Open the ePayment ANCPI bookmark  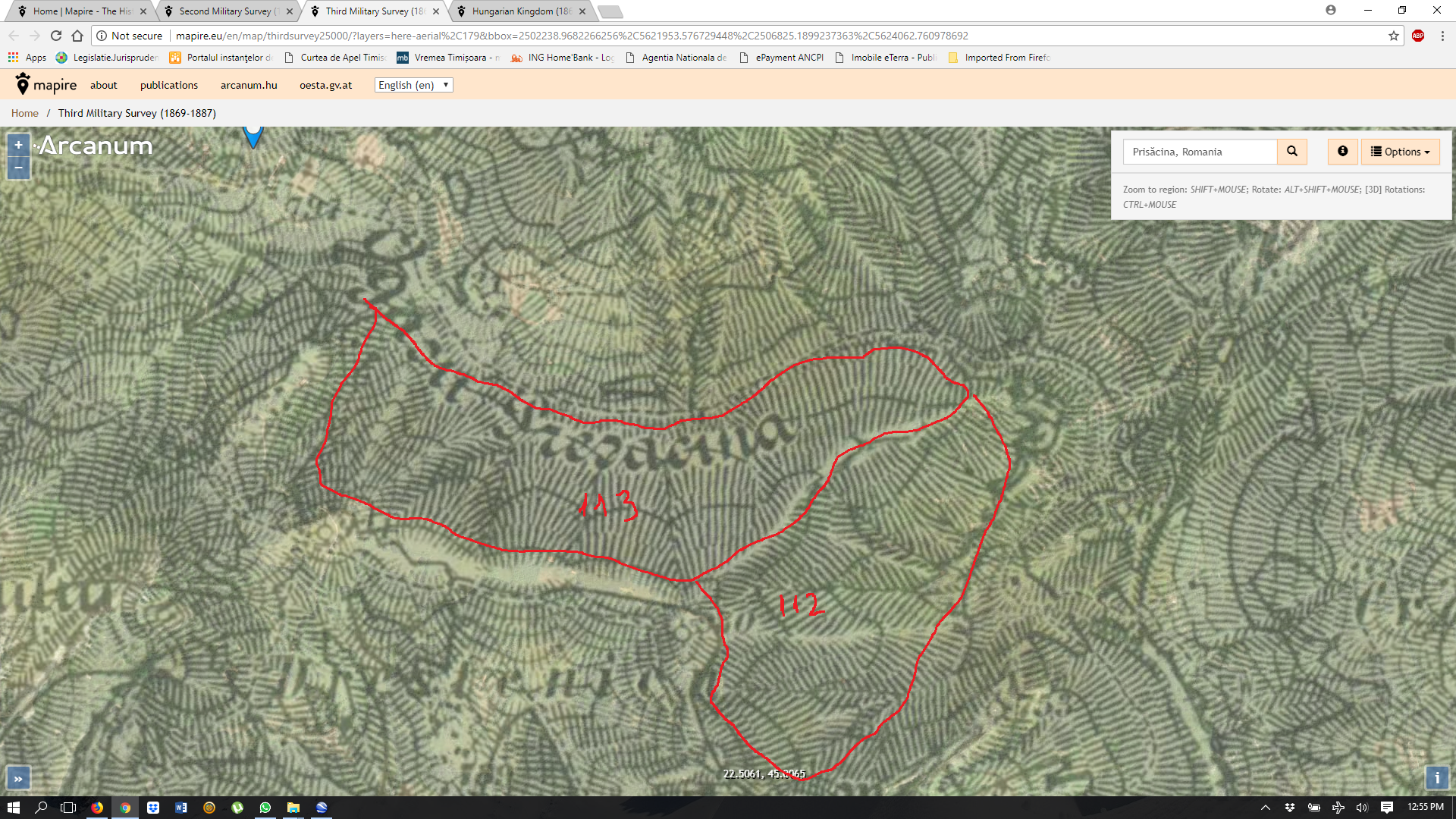tap(781, 58)
